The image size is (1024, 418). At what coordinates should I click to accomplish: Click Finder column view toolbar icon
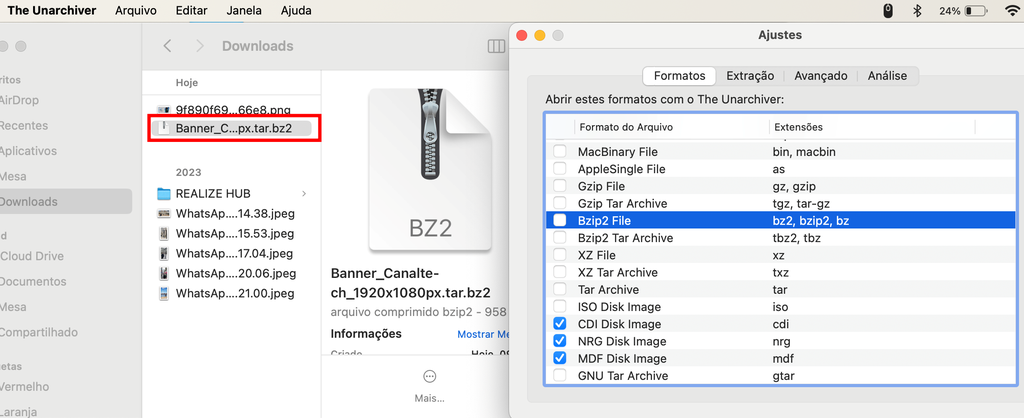pyautogui.click(x=496, y=46)
